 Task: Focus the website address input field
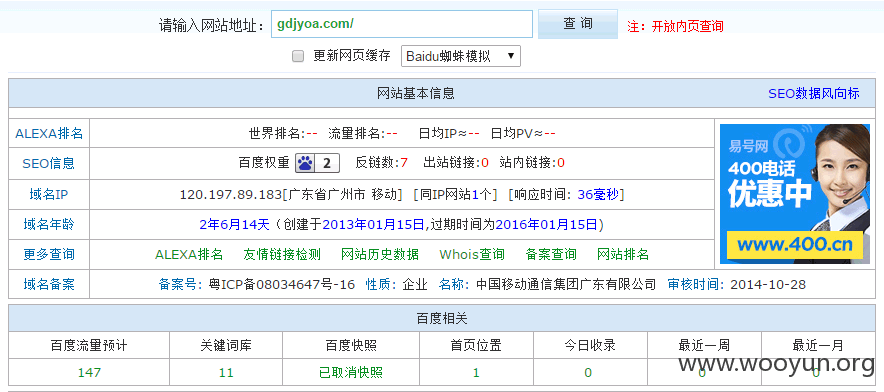401,24
